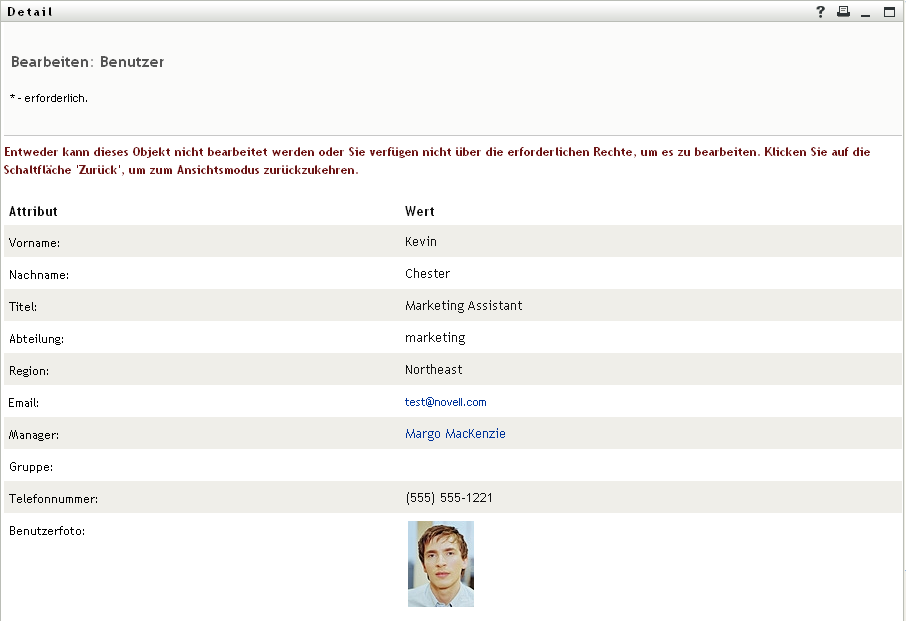Click the Attribut column header
Image resolution: width=906 pixels, height=621 pixels.
tap(33, 212)
